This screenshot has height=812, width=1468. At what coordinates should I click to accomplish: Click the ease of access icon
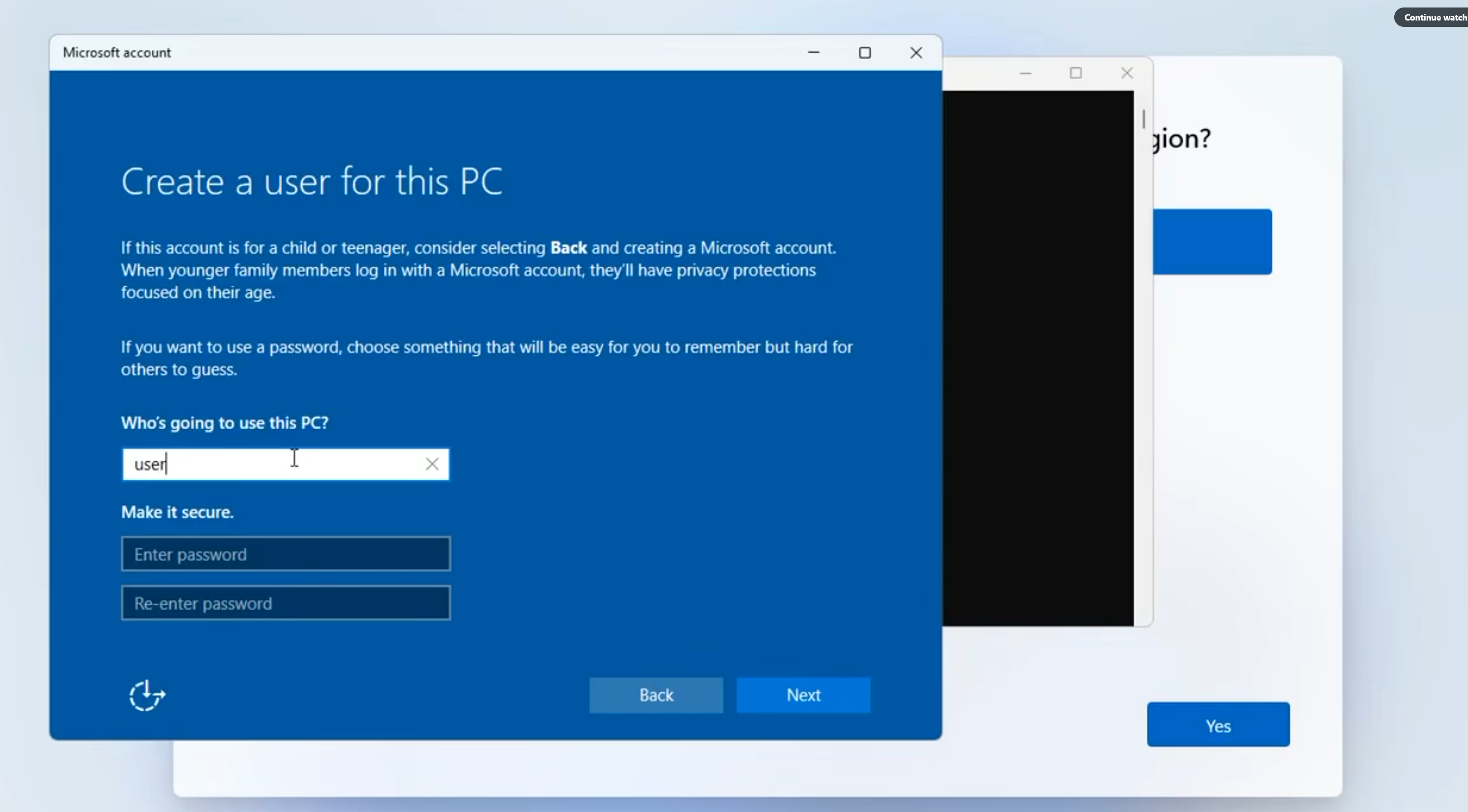click(x=147, y=695)
